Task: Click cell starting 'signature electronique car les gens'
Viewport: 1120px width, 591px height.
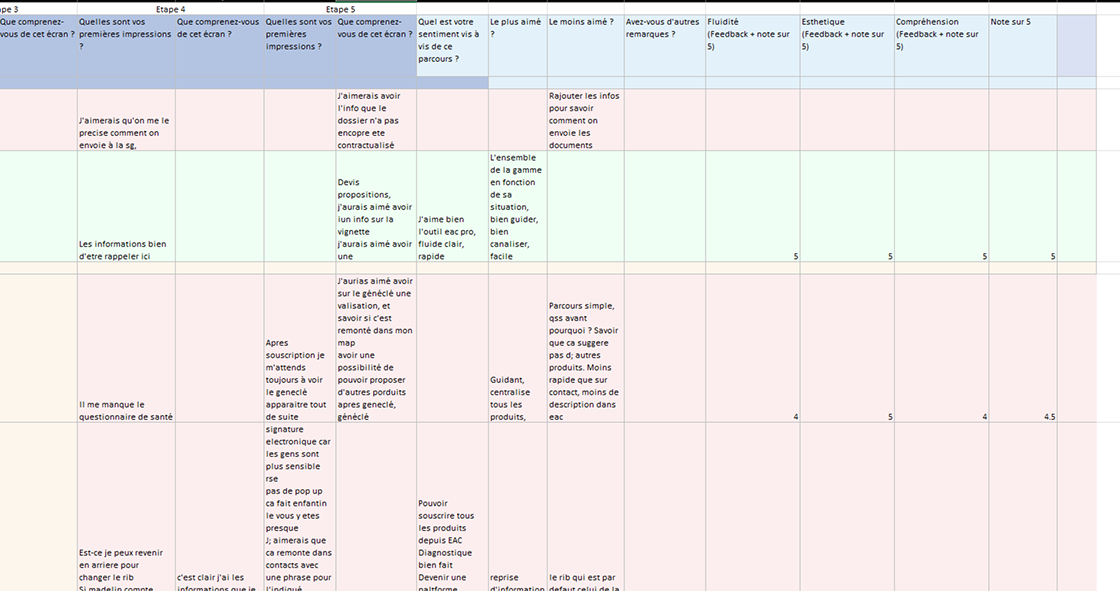Action: [300, 507]
